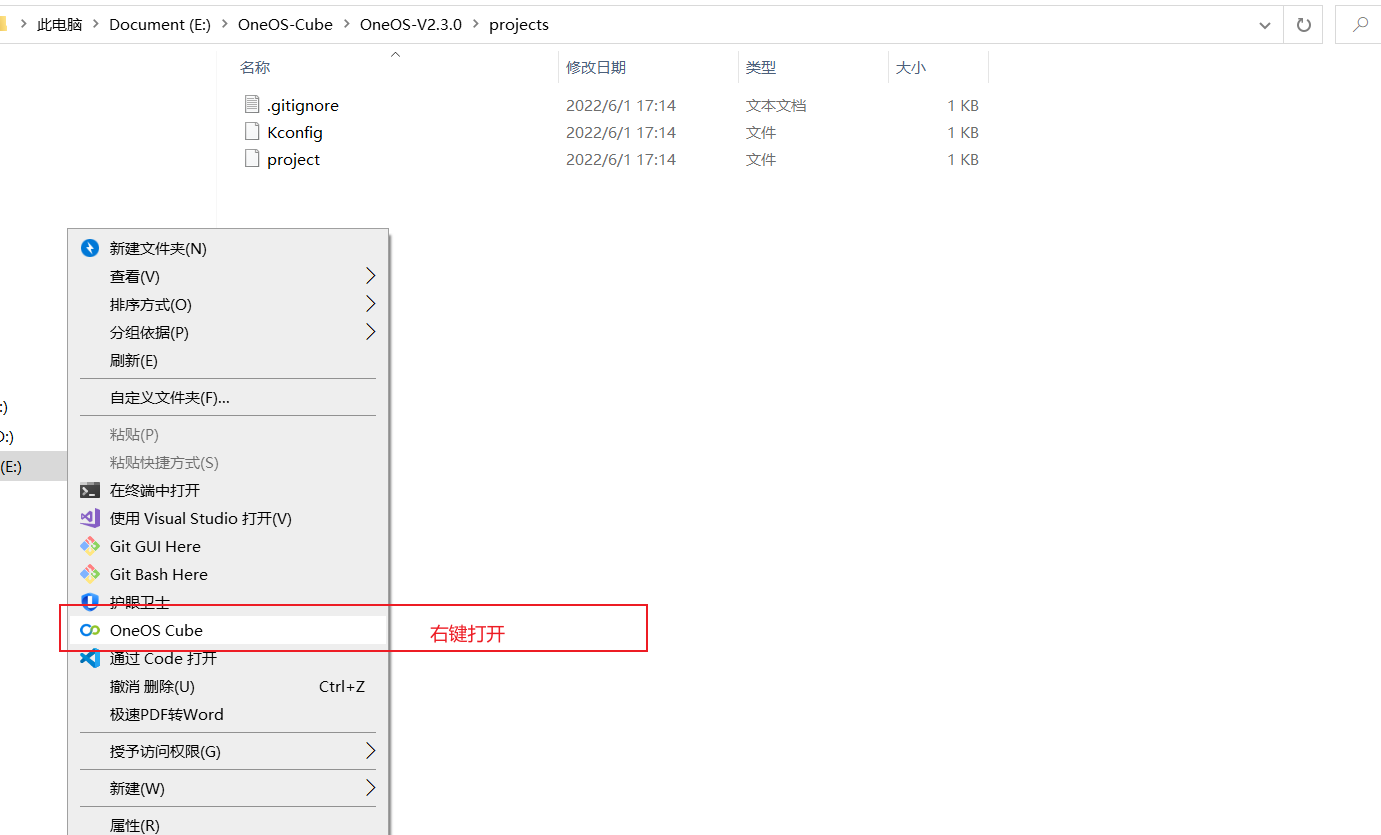Image resolution: width=1381 pixels, height=835 pixels.
Task: Select 撤消 删除(U) menu entry
Action: 228,686
